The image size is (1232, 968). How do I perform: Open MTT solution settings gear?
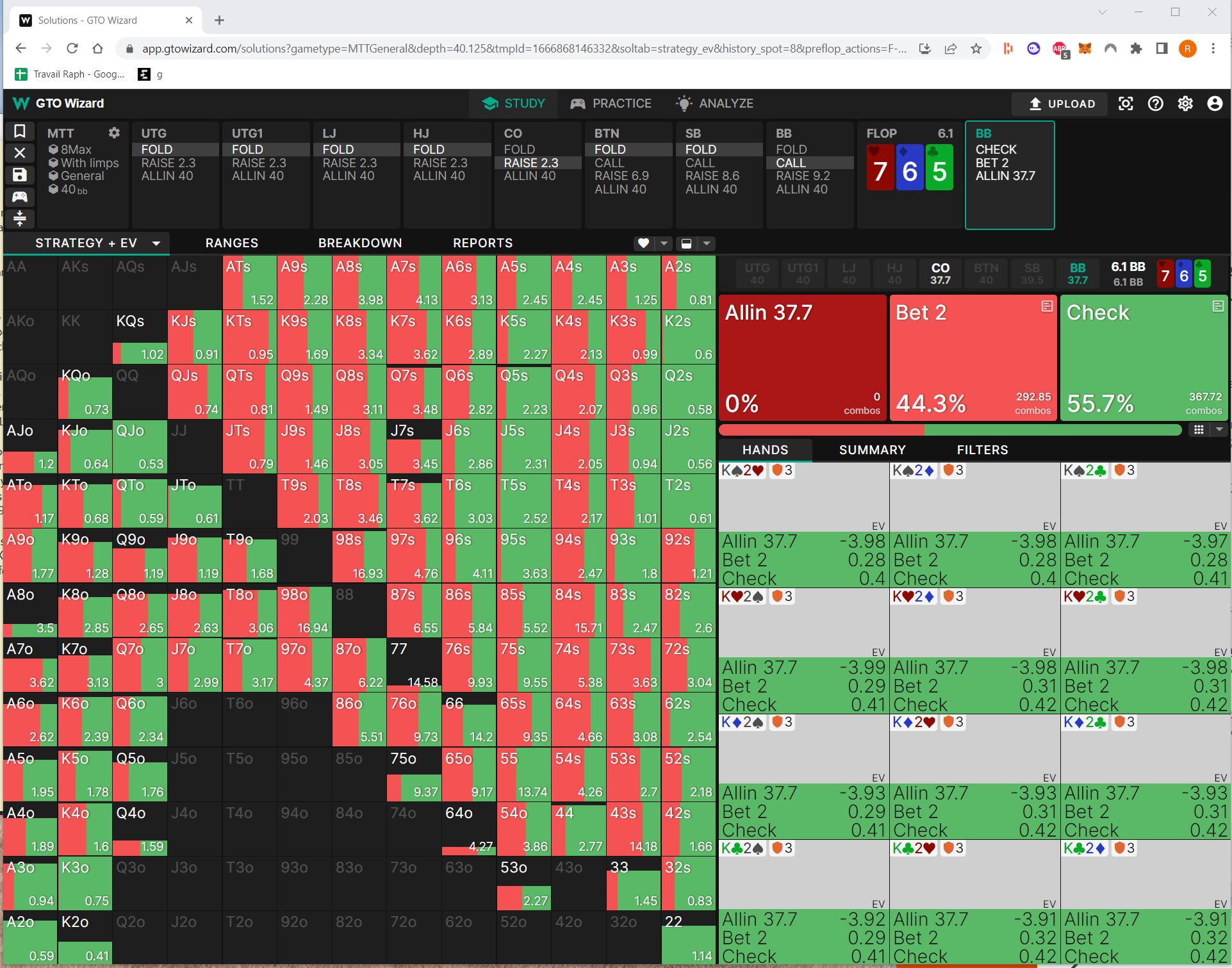point(114,133)
